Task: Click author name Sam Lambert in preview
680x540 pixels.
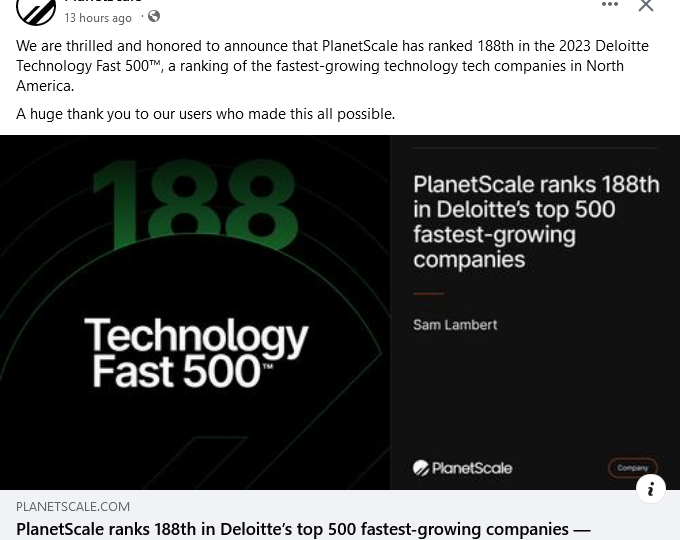Action: 455,325
